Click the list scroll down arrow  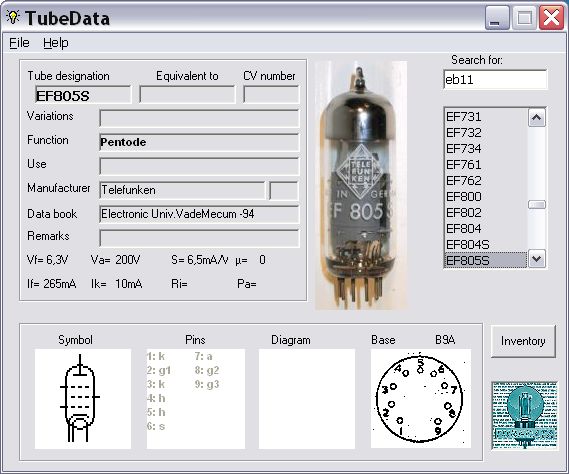coord(537,259)
